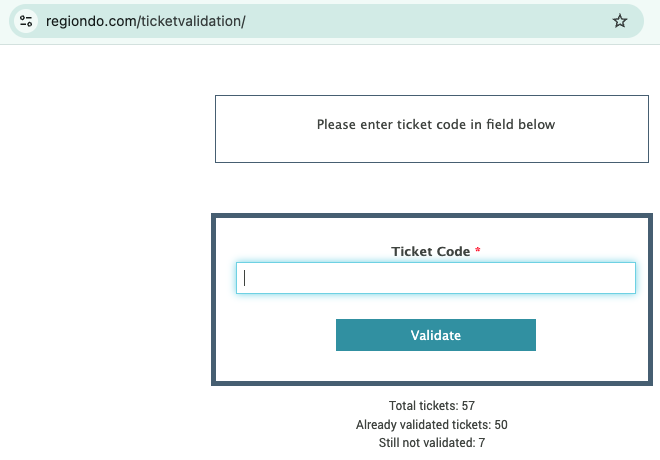The height and width of the screenshot is (460, 660).
Task: Focus the Ticket Code input field
Action: point(436,278)
